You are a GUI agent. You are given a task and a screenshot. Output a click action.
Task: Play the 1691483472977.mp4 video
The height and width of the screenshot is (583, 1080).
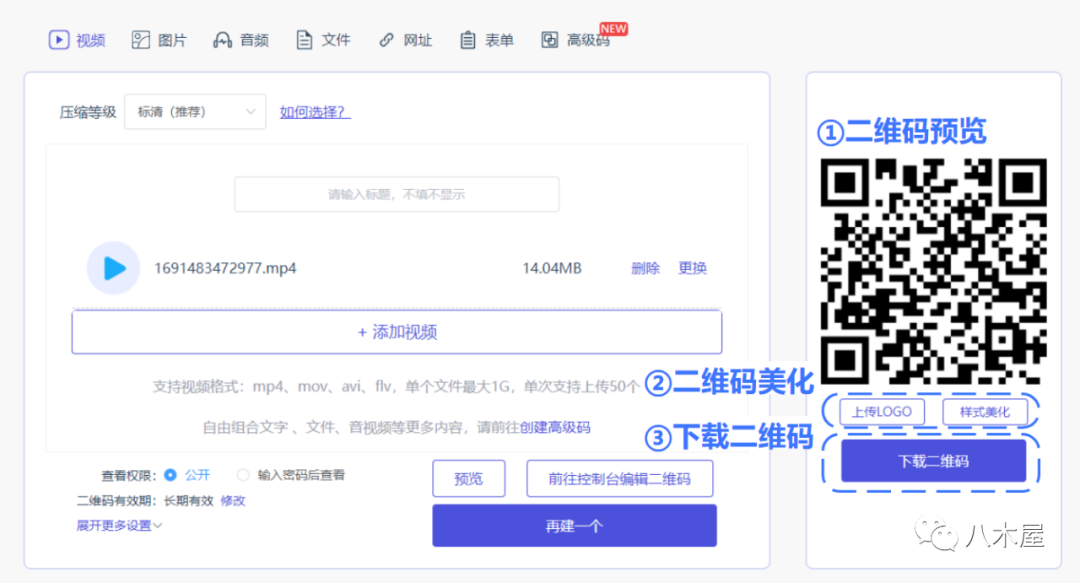114,268
